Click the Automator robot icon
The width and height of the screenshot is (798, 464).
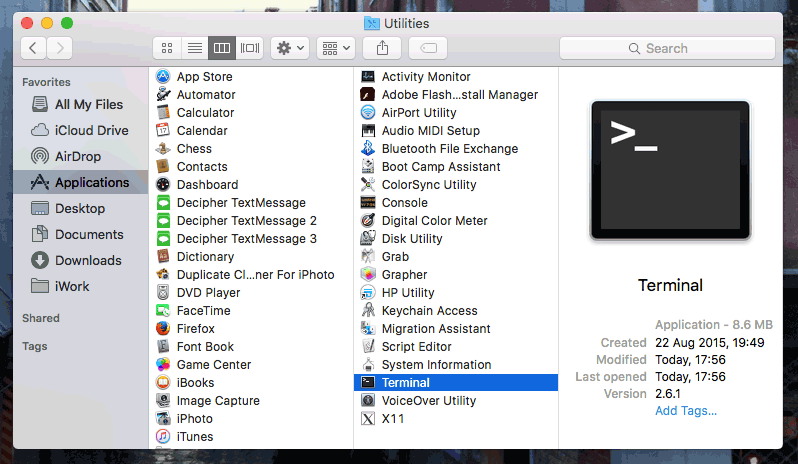(x=163, y=95)
